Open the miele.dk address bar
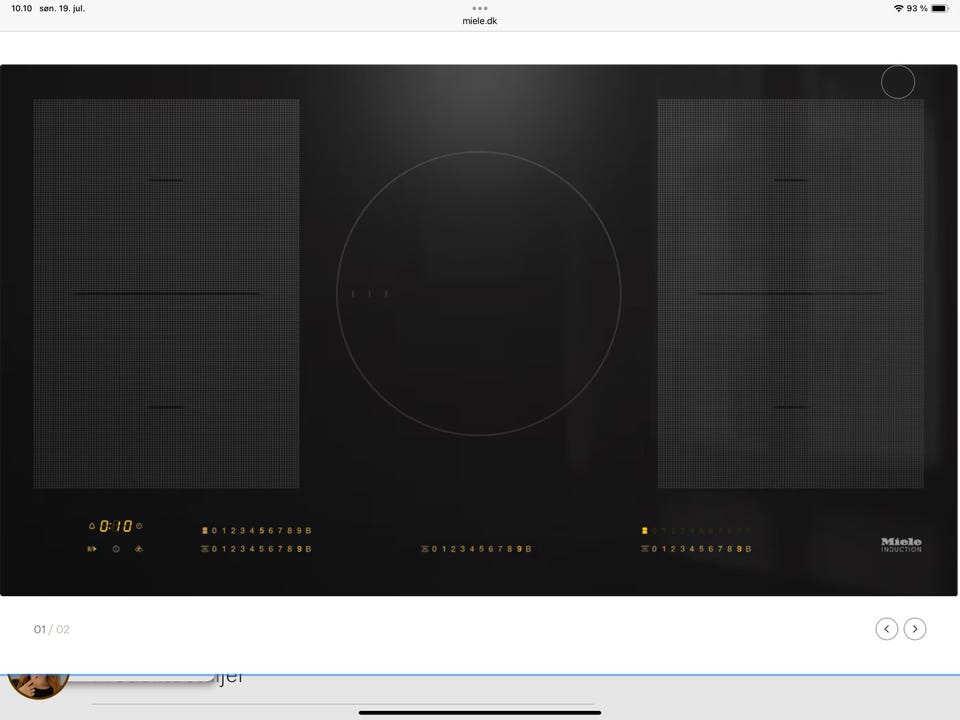Viewport: 960px width, 720px height. (479, 21)
